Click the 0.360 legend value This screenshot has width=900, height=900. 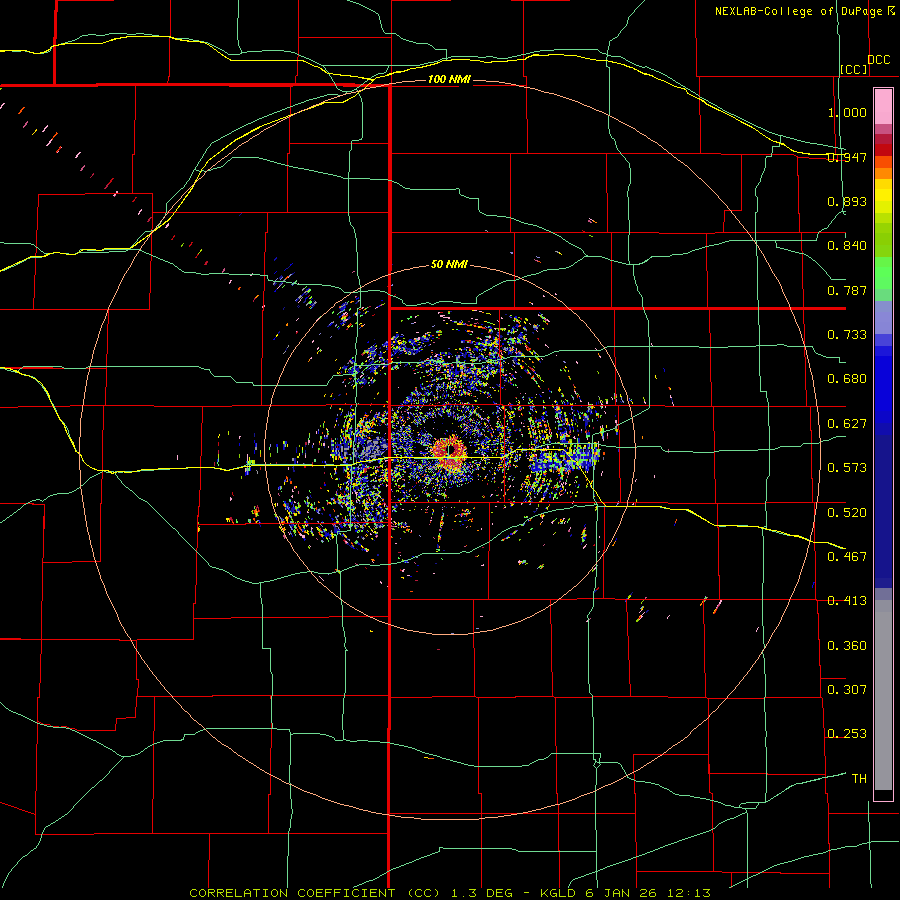tap(847, 646)
